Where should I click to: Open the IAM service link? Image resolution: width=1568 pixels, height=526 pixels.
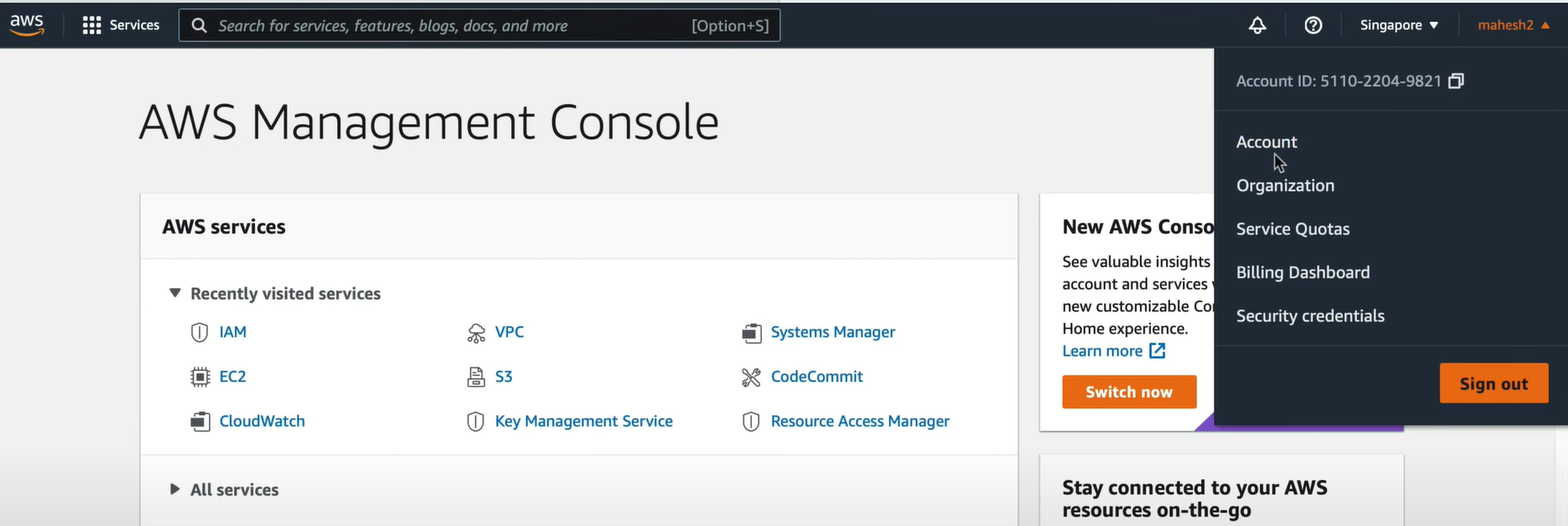232,332
